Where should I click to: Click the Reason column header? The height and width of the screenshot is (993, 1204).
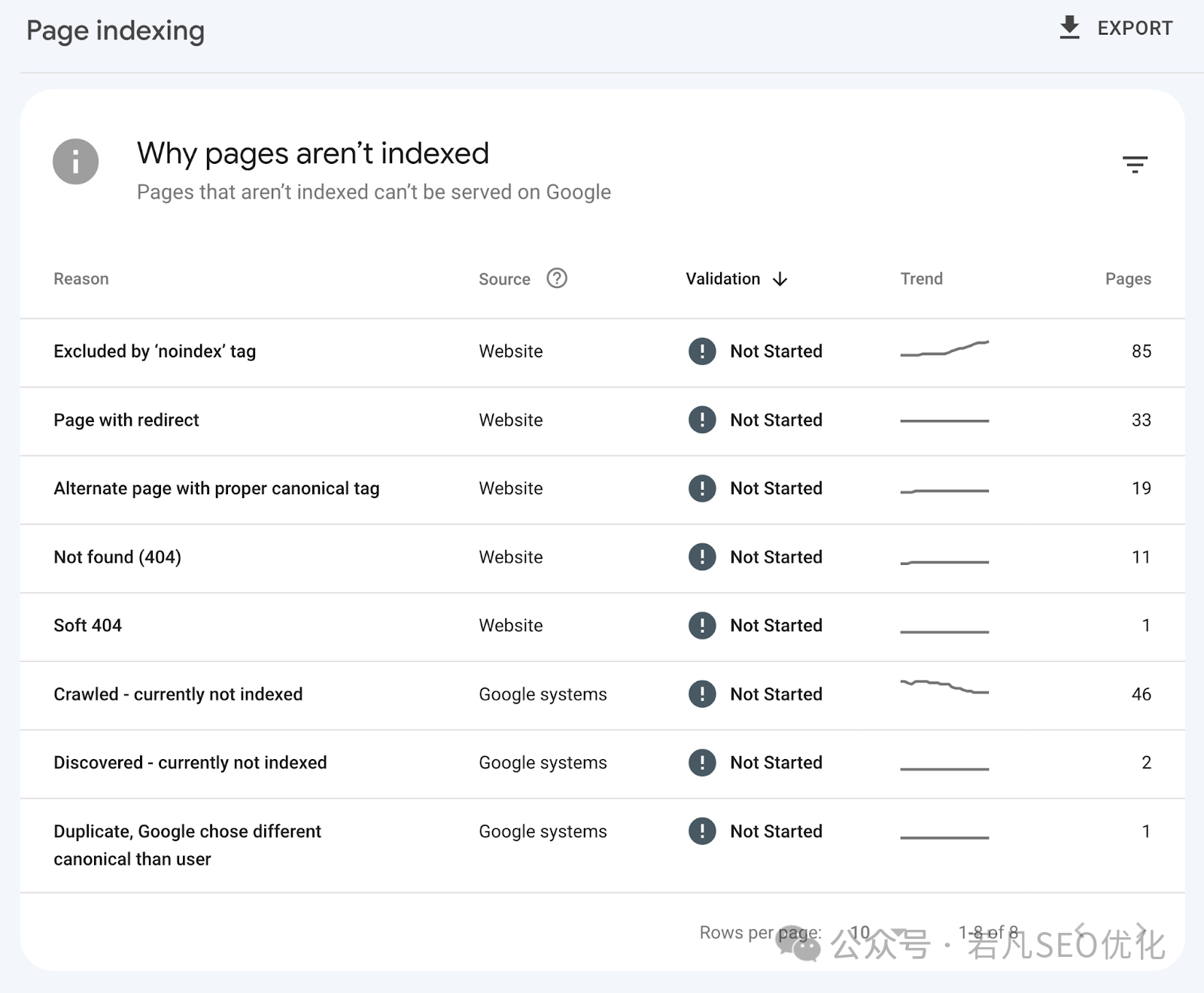(81, 279)
